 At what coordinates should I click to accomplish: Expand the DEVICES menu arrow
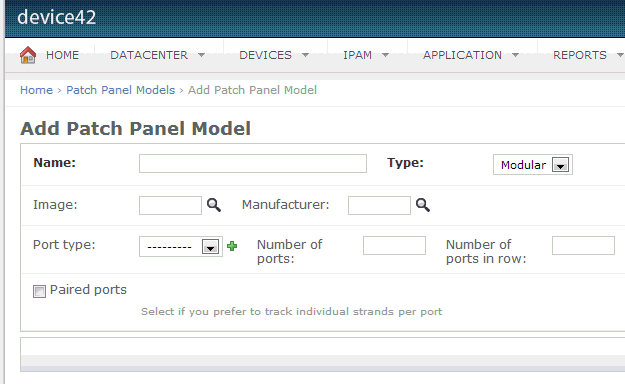tap(305, 55)
